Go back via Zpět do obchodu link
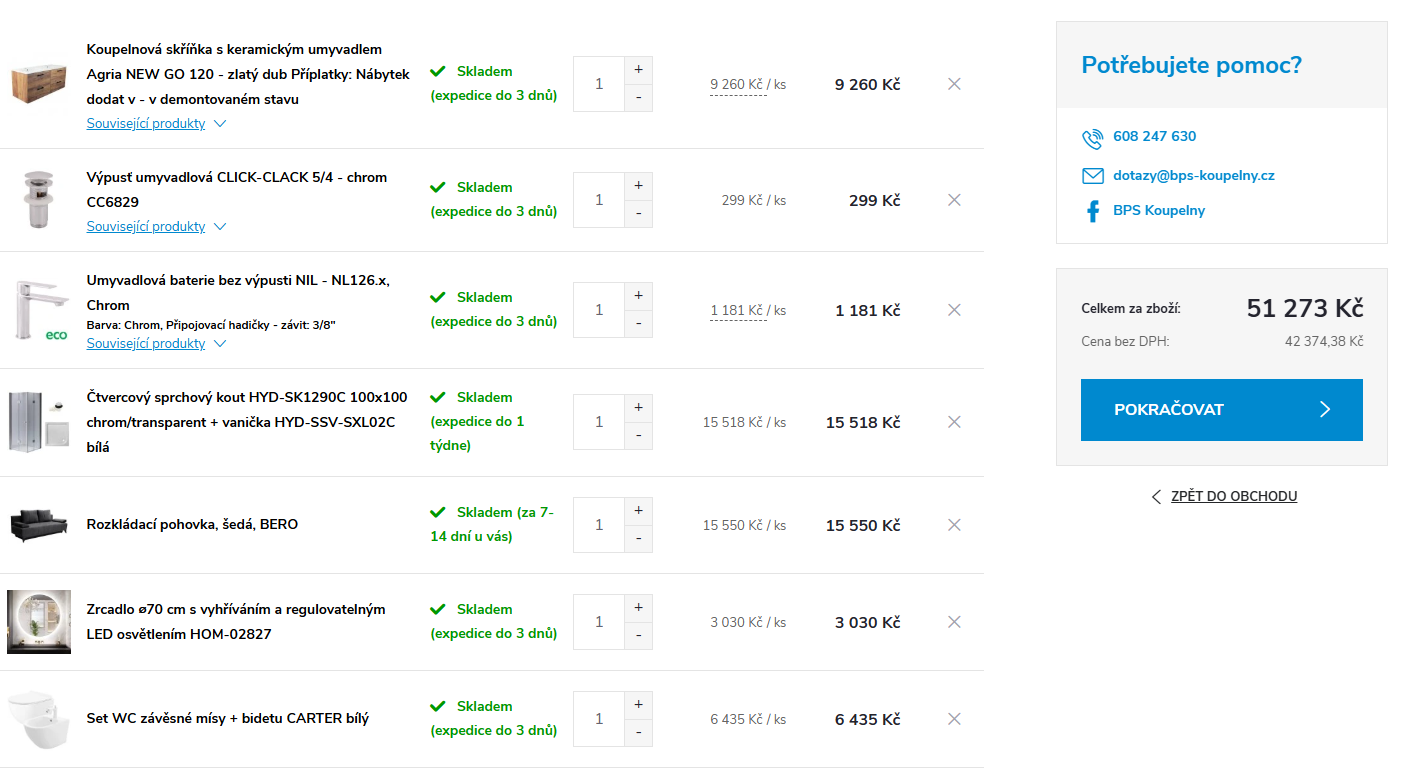Screen dimensions: 1409x776 tap(1233, 496)
